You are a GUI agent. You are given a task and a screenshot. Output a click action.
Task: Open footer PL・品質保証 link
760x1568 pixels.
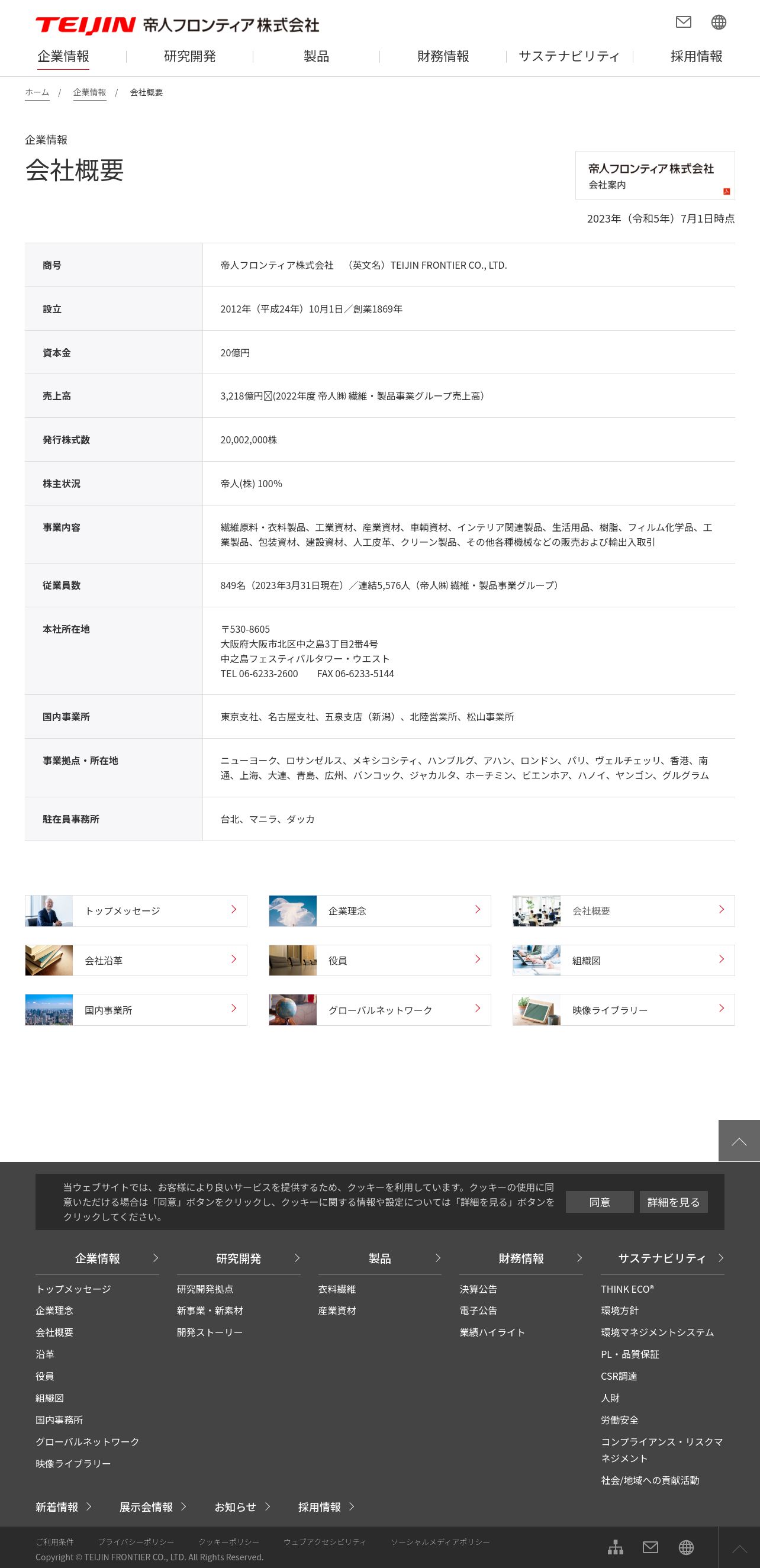[630, 1354]
